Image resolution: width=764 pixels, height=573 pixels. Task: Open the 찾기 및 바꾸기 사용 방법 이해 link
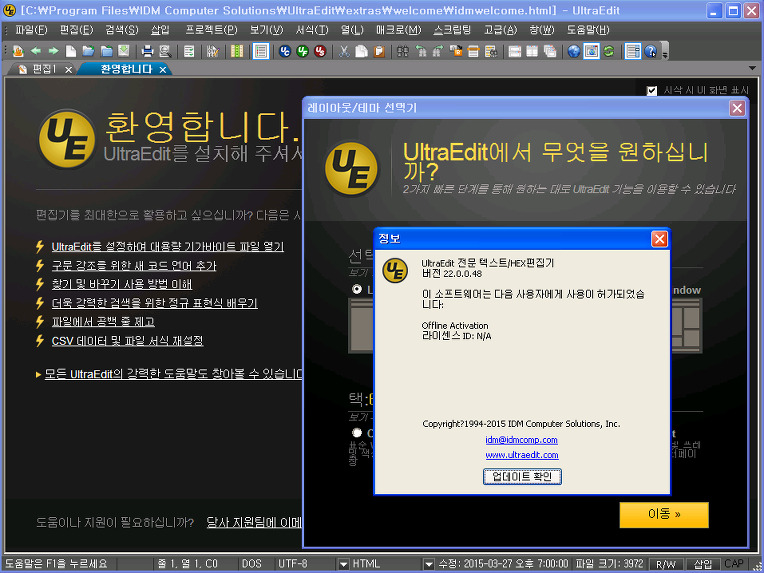point(122,284)
